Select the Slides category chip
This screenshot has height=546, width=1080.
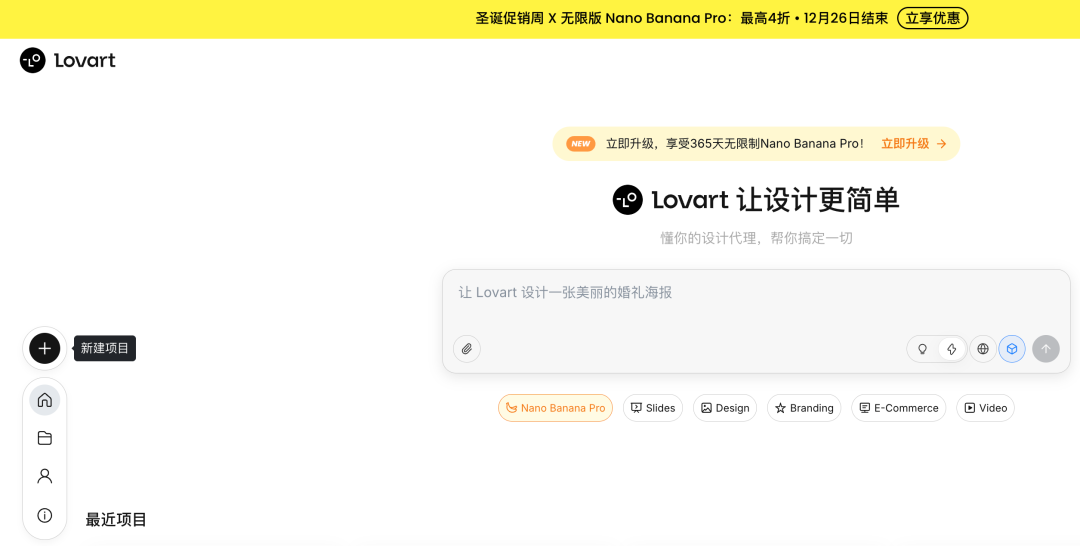coord(653,408)
